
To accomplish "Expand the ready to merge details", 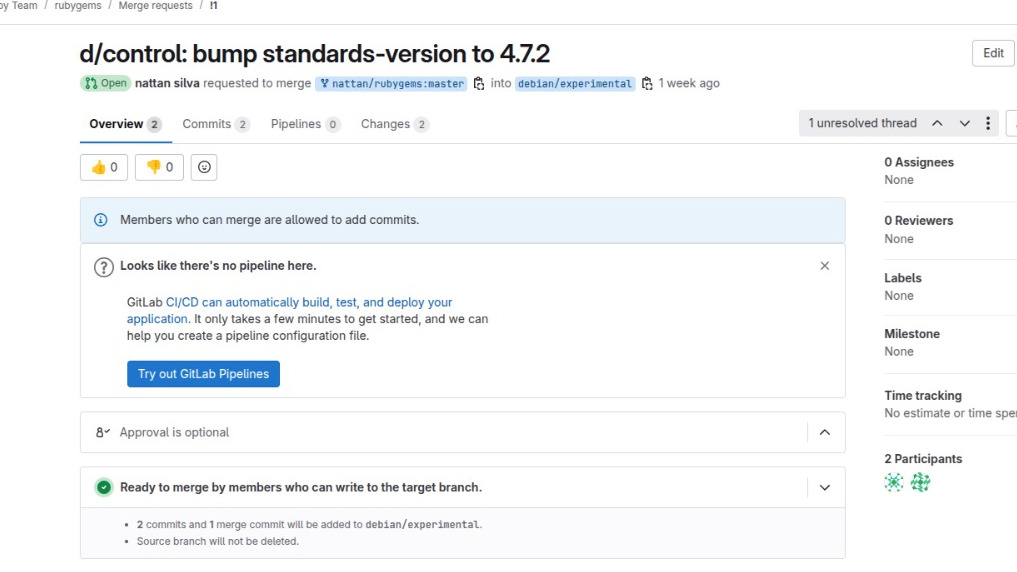I will pos(824,488).
